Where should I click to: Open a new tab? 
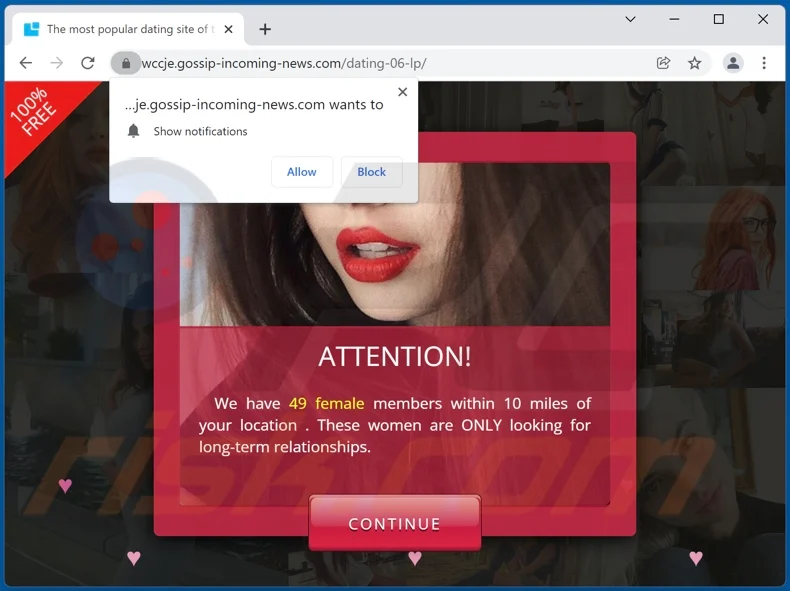point(265,29)
